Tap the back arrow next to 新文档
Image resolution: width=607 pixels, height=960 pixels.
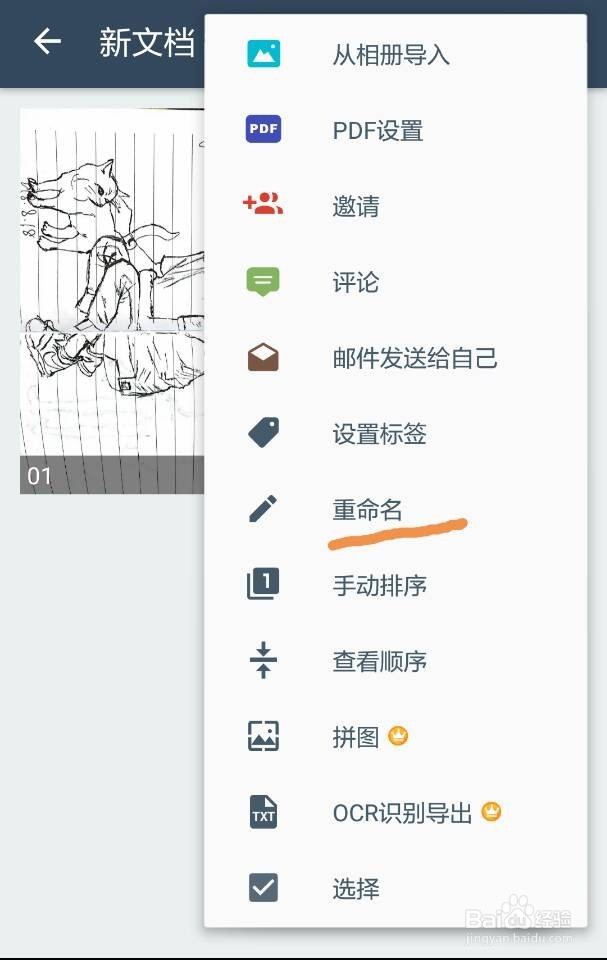point(47,42)
